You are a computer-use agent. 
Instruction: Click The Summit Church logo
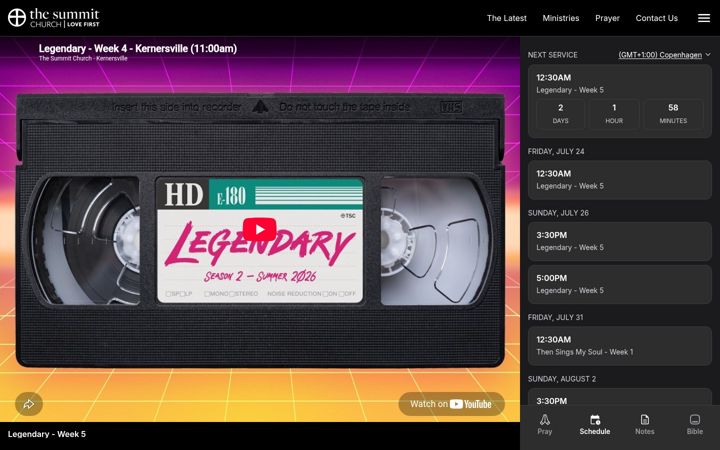point(54,18)
